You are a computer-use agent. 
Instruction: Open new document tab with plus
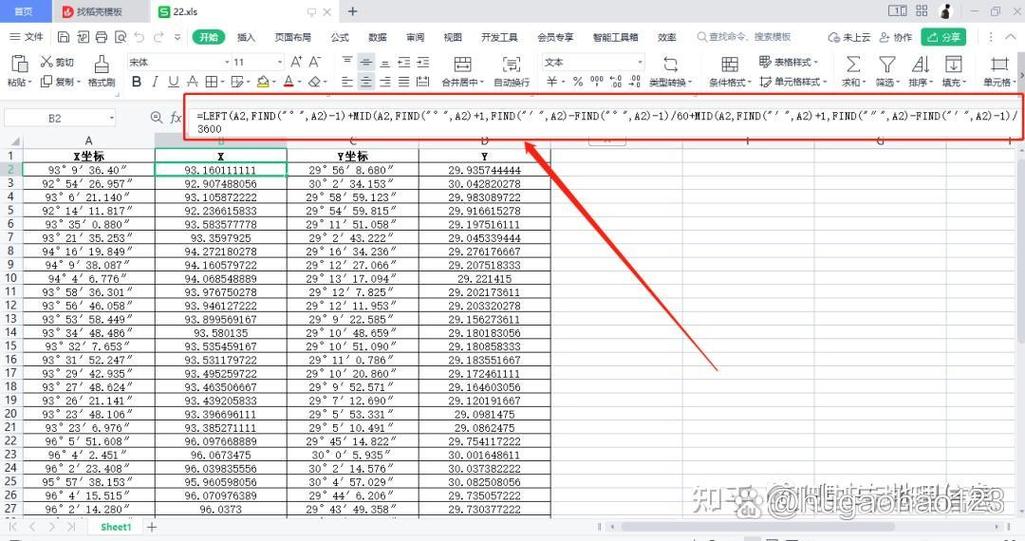point(352,11)
